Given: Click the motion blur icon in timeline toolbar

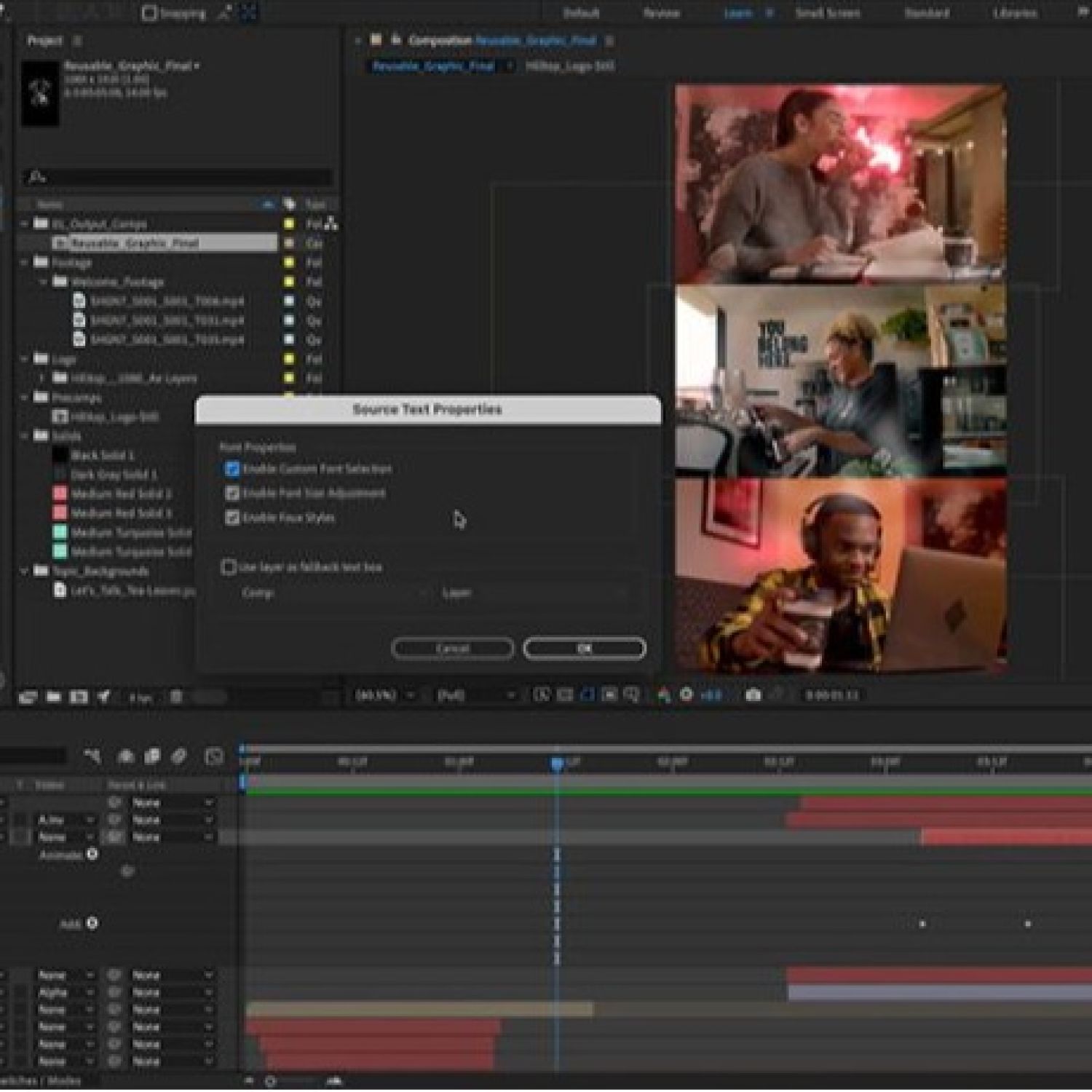Looking at the screenshot, I should 179,756.
